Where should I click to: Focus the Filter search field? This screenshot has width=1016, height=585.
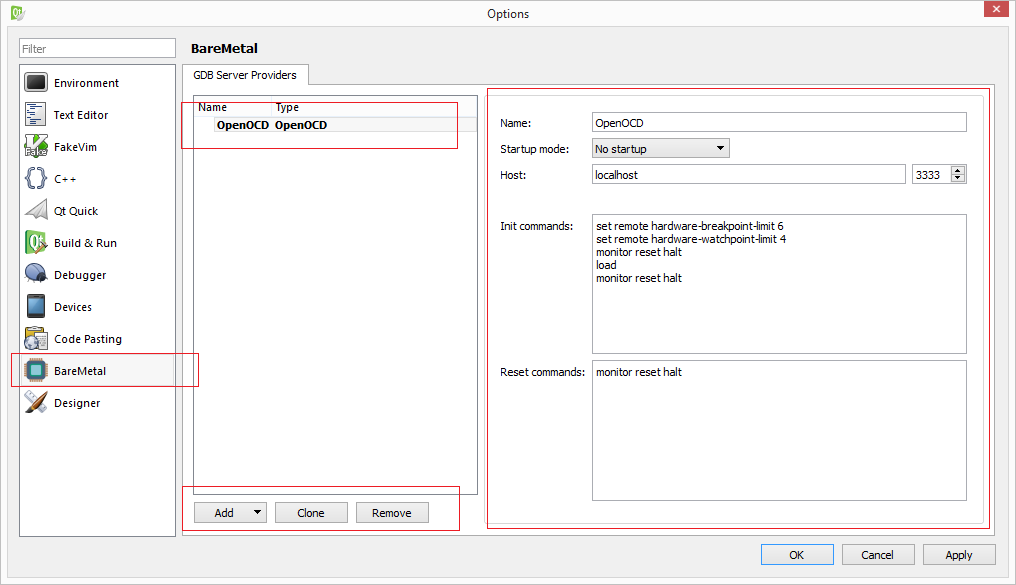pos(97,49)
